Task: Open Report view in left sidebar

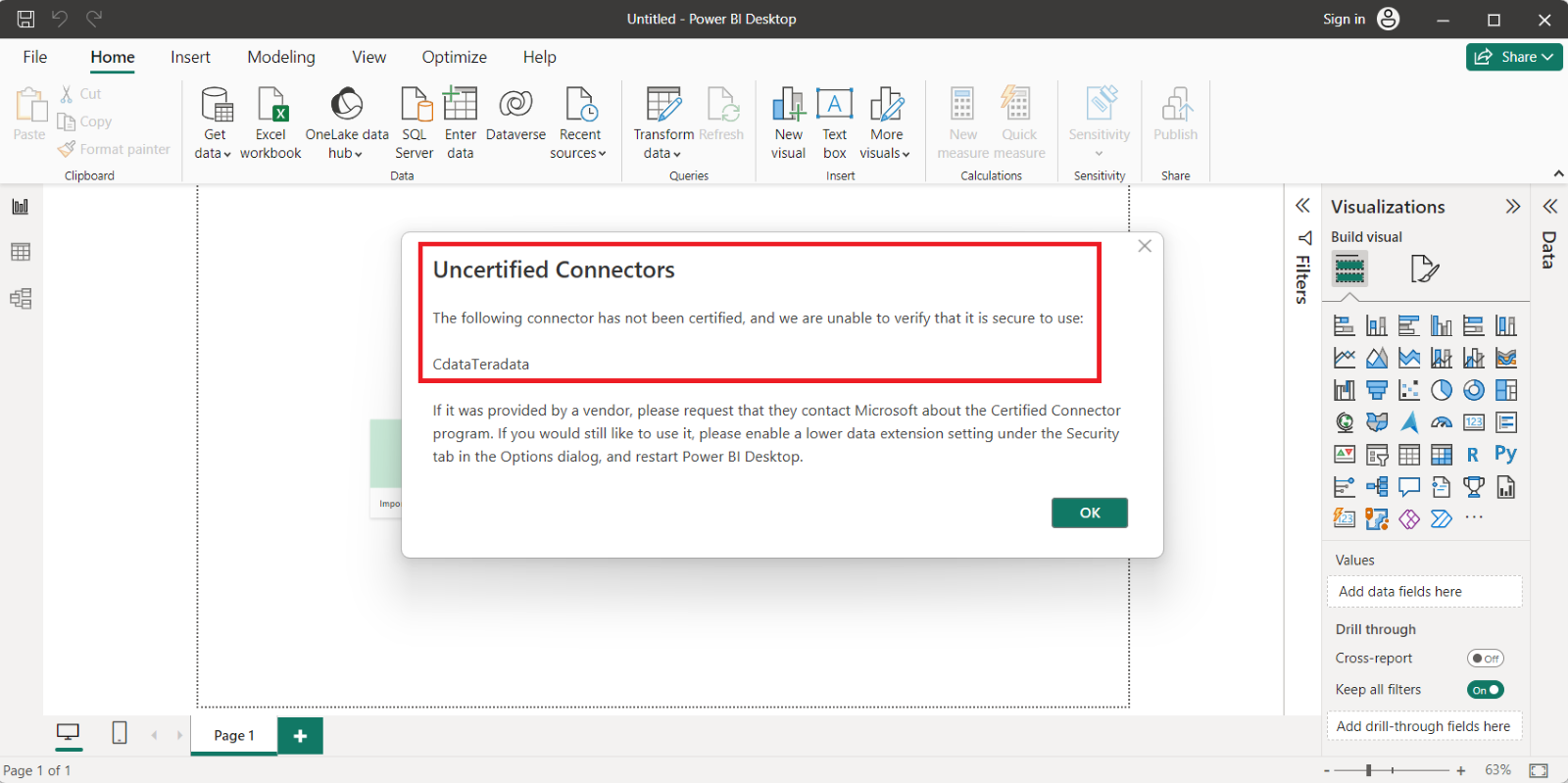Action: (x=21, y=207)
